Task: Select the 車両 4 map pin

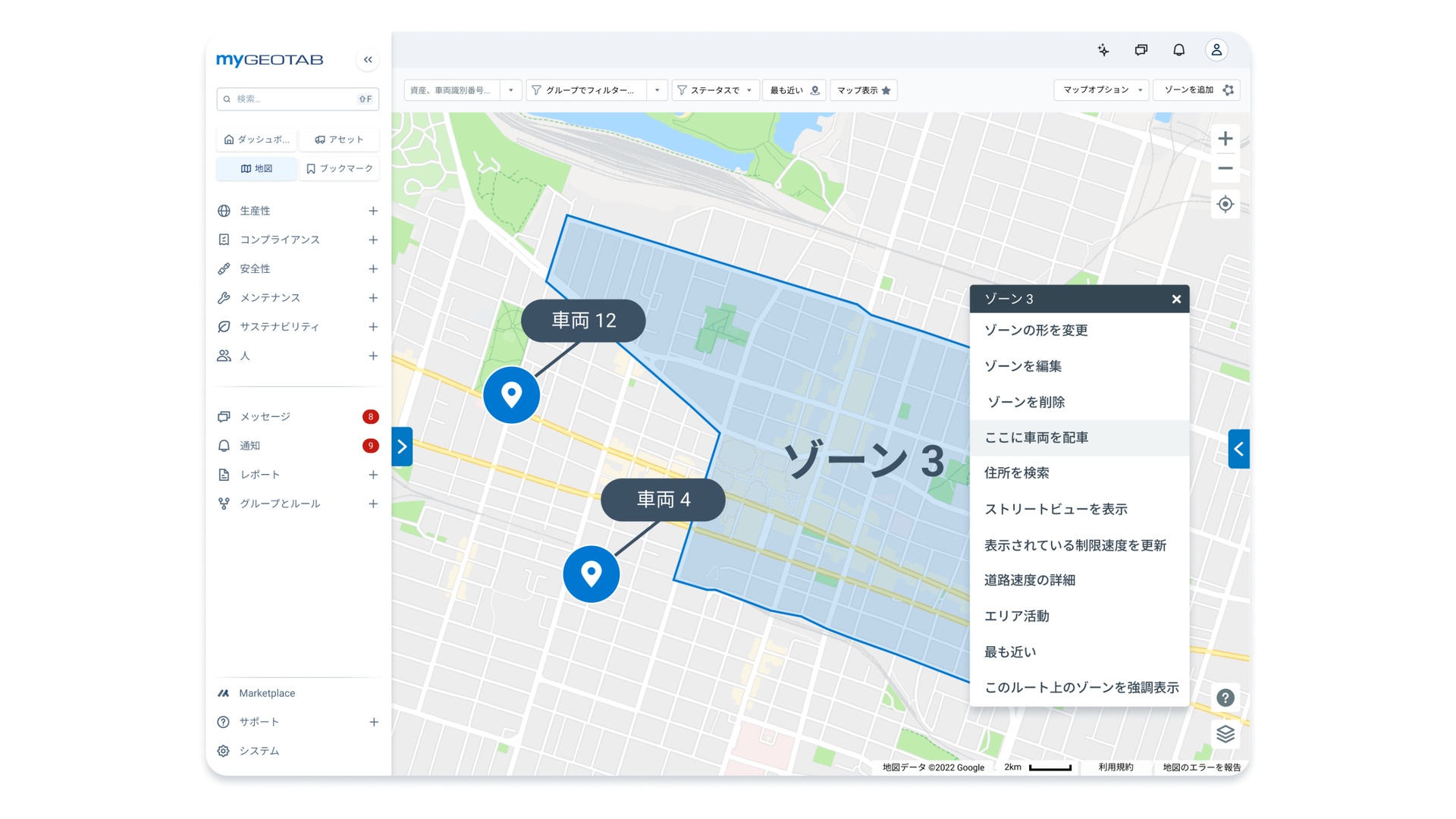Action: click(x=591, y=574)
